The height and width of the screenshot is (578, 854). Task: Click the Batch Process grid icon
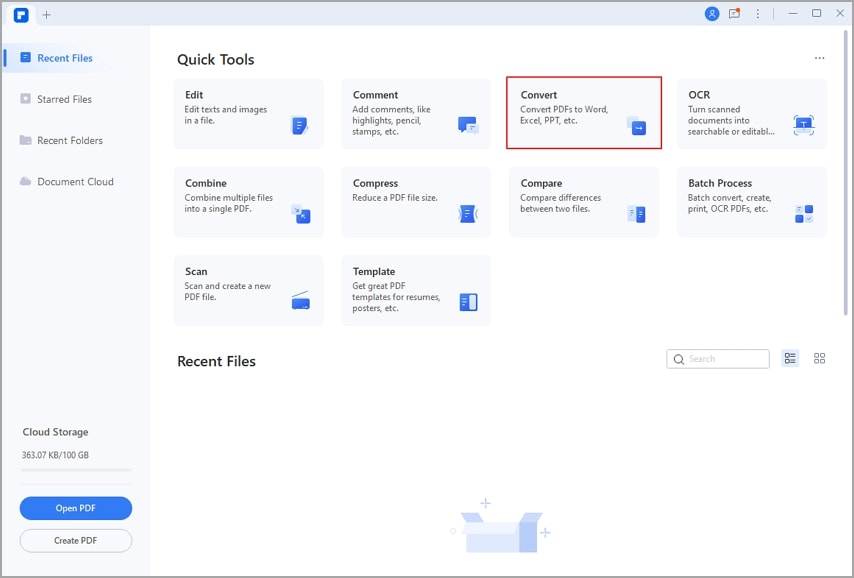[x=804, y=214]
